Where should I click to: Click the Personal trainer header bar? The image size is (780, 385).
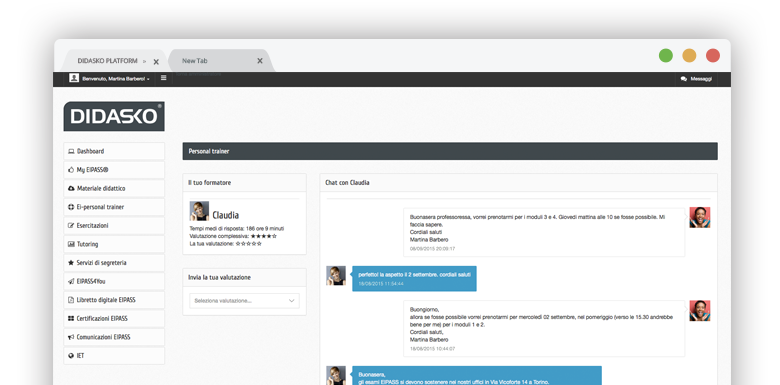pos(450,151)
